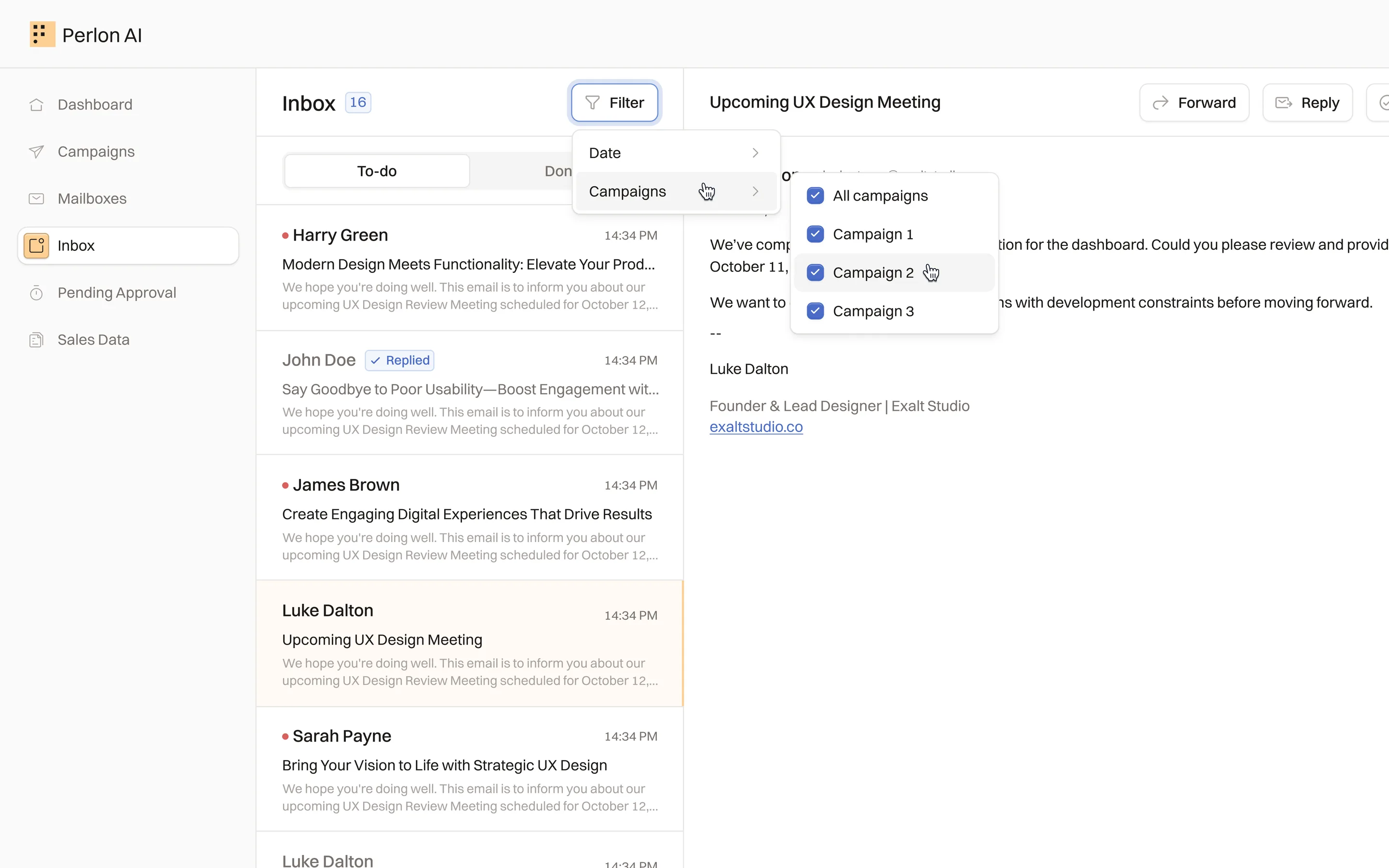Viewport: 1389px width, 868px height.
Task: Click the Forward arrow icon
Action: pyautogui.click(x=1160, y=103)
